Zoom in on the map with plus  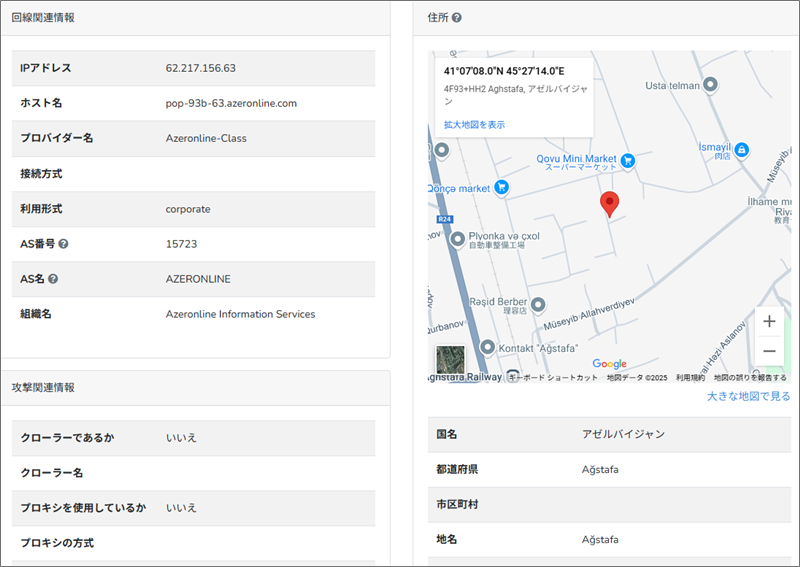[x=769, y=321]
